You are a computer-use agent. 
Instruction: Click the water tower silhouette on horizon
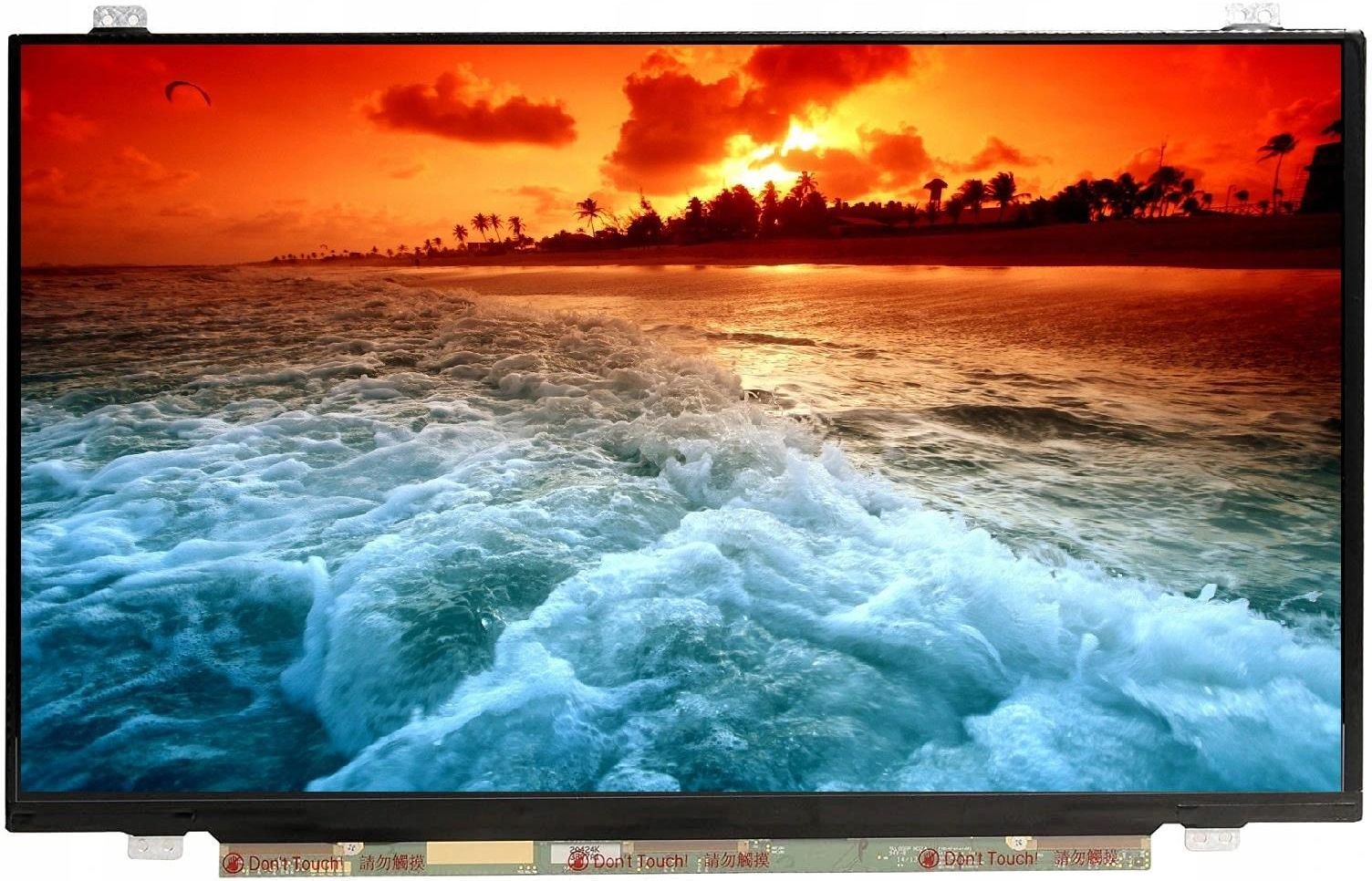click(934, 192)
